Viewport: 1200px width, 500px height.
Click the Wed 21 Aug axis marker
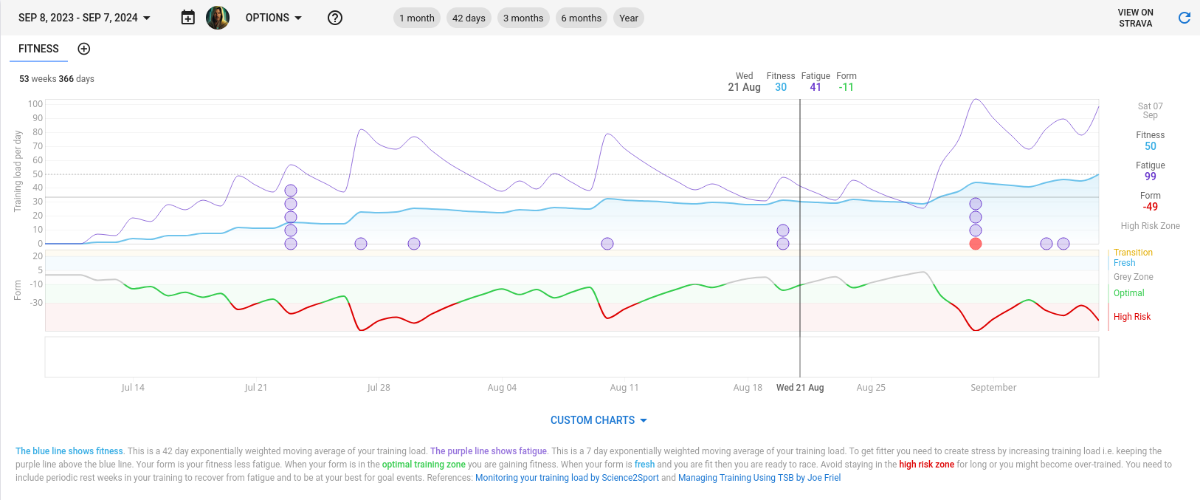[x=800, y=387]
